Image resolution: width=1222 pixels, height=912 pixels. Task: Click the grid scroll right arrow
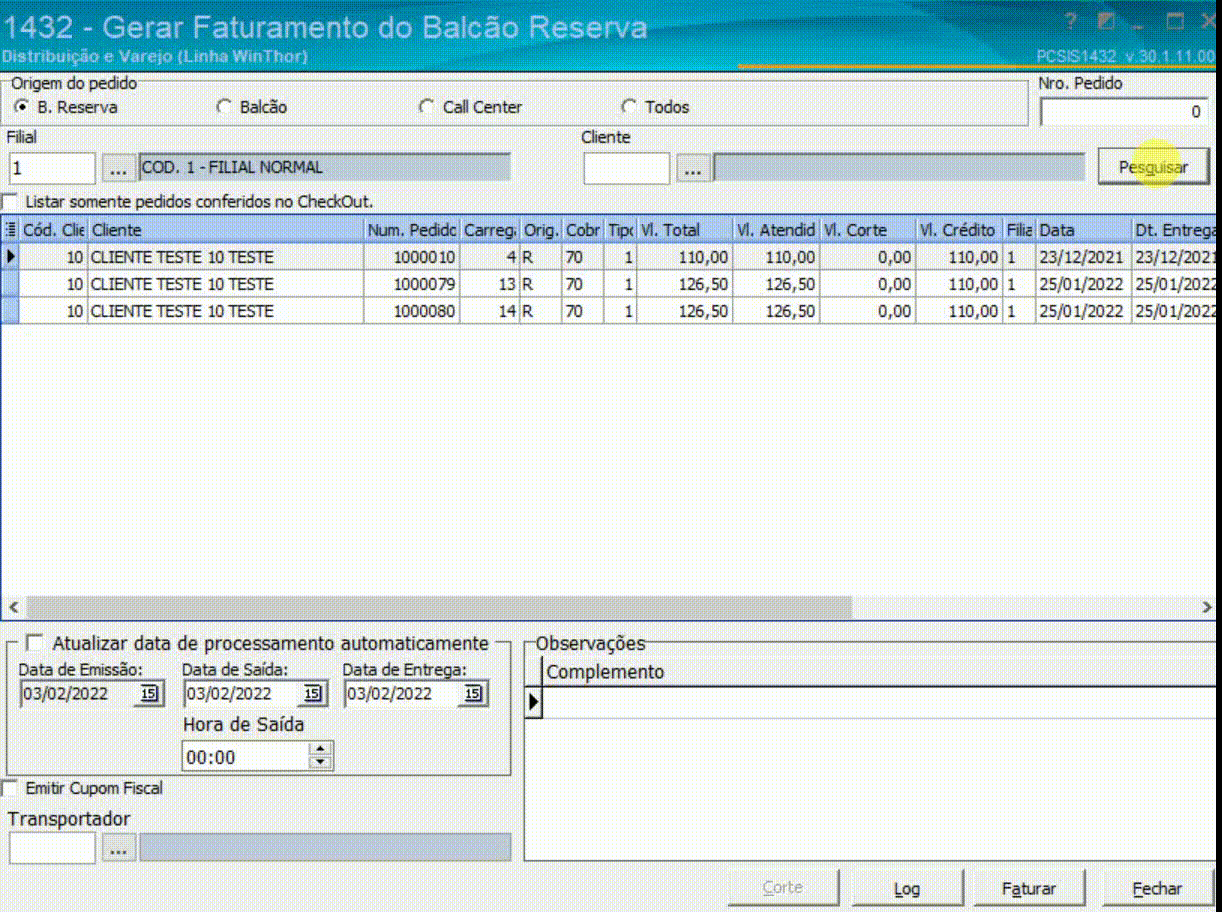point(1206,607)
